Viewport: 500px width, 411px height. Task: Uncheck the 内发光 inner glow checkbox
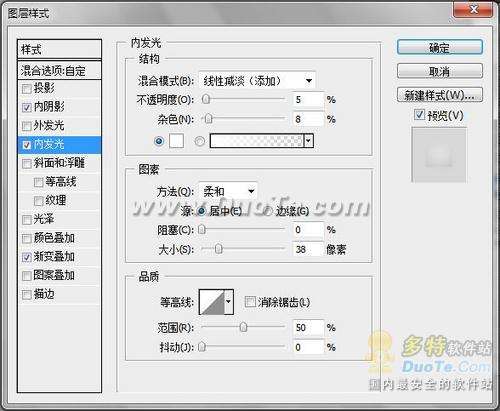click(26, 145)
